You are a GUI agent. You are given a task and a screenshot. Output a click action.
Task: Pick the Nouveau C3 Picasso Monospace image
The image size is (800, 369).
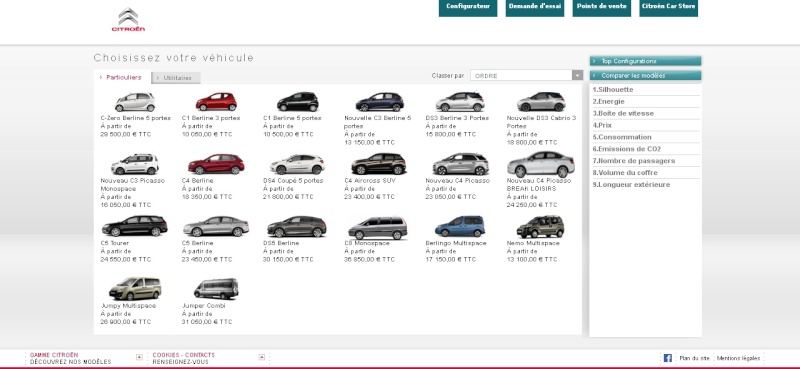pyautogui.click(x=135, y=164)
